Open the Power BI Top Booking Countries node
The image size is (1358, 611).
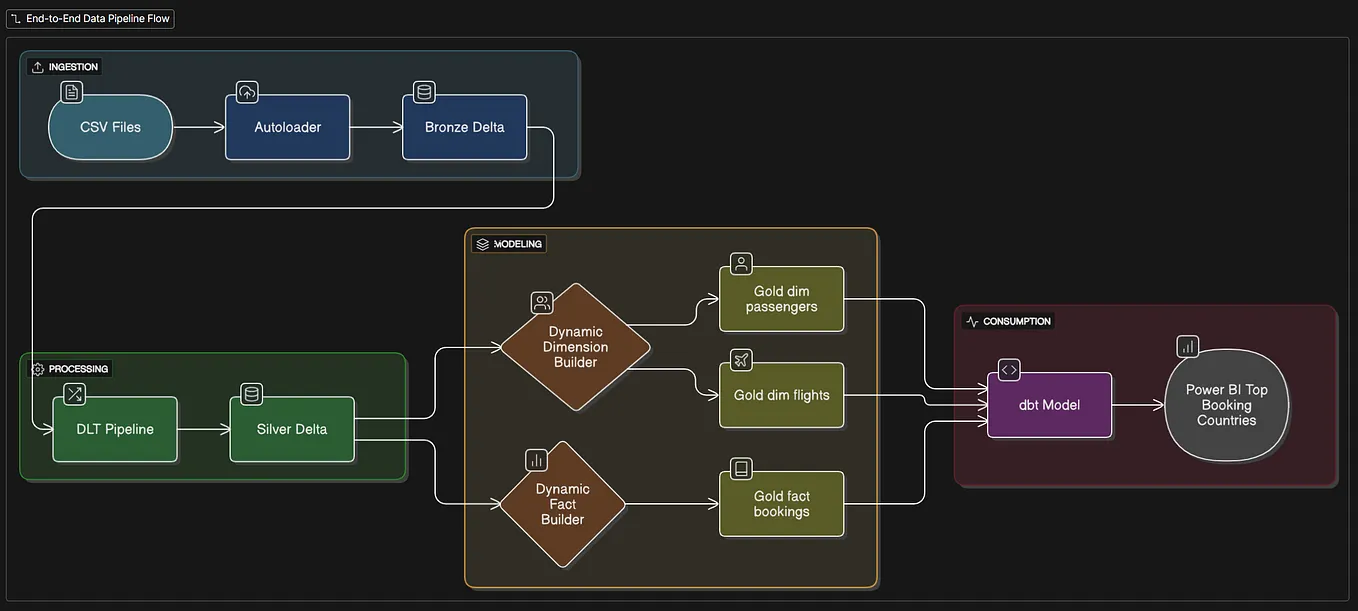coord(1226,405)
